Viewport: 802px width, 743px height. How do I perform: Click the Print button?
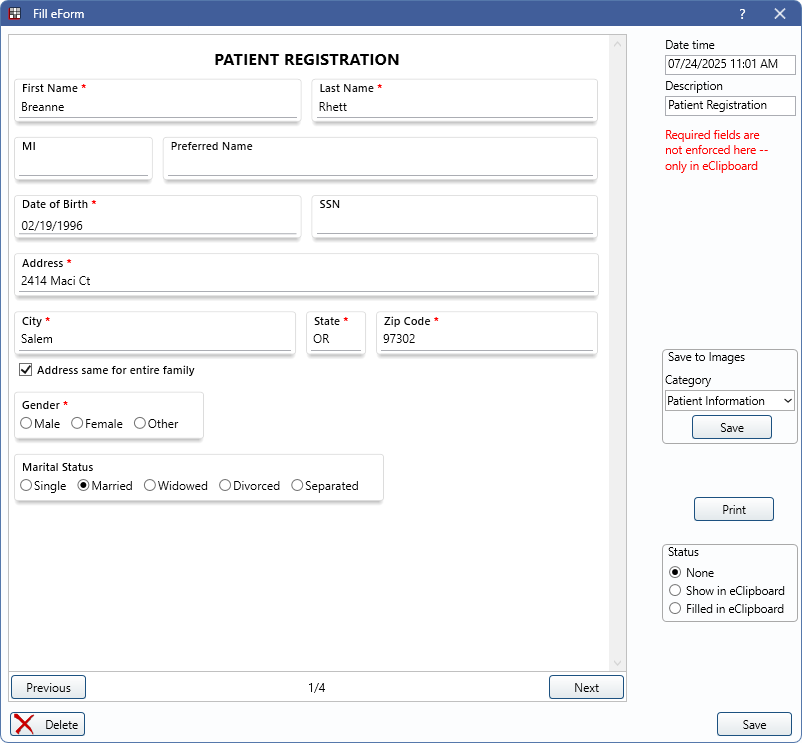(x=733, y=510)
